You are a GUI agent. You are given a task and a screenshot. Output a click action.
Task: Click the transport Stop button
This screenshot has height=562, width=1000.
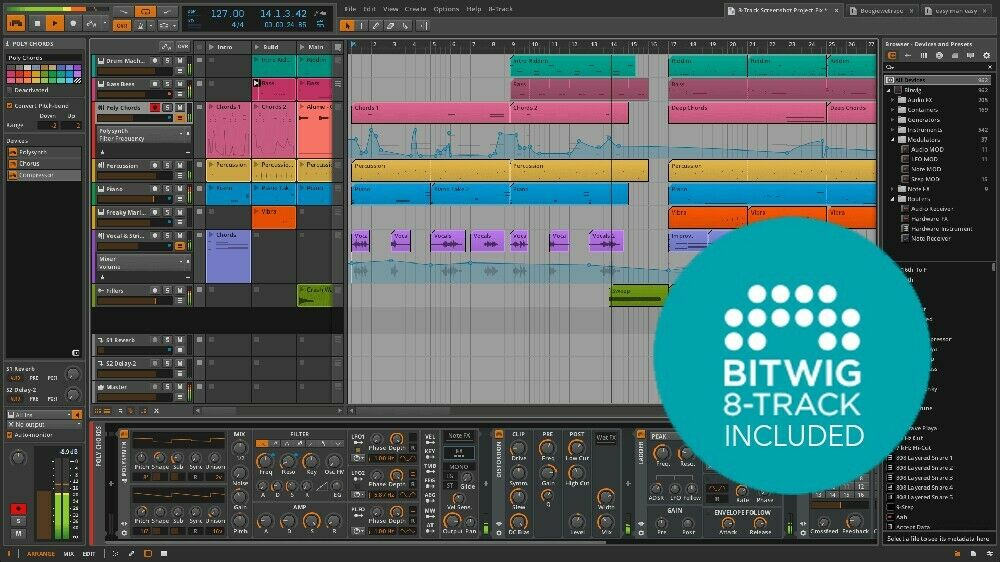(x=37, y=22)
